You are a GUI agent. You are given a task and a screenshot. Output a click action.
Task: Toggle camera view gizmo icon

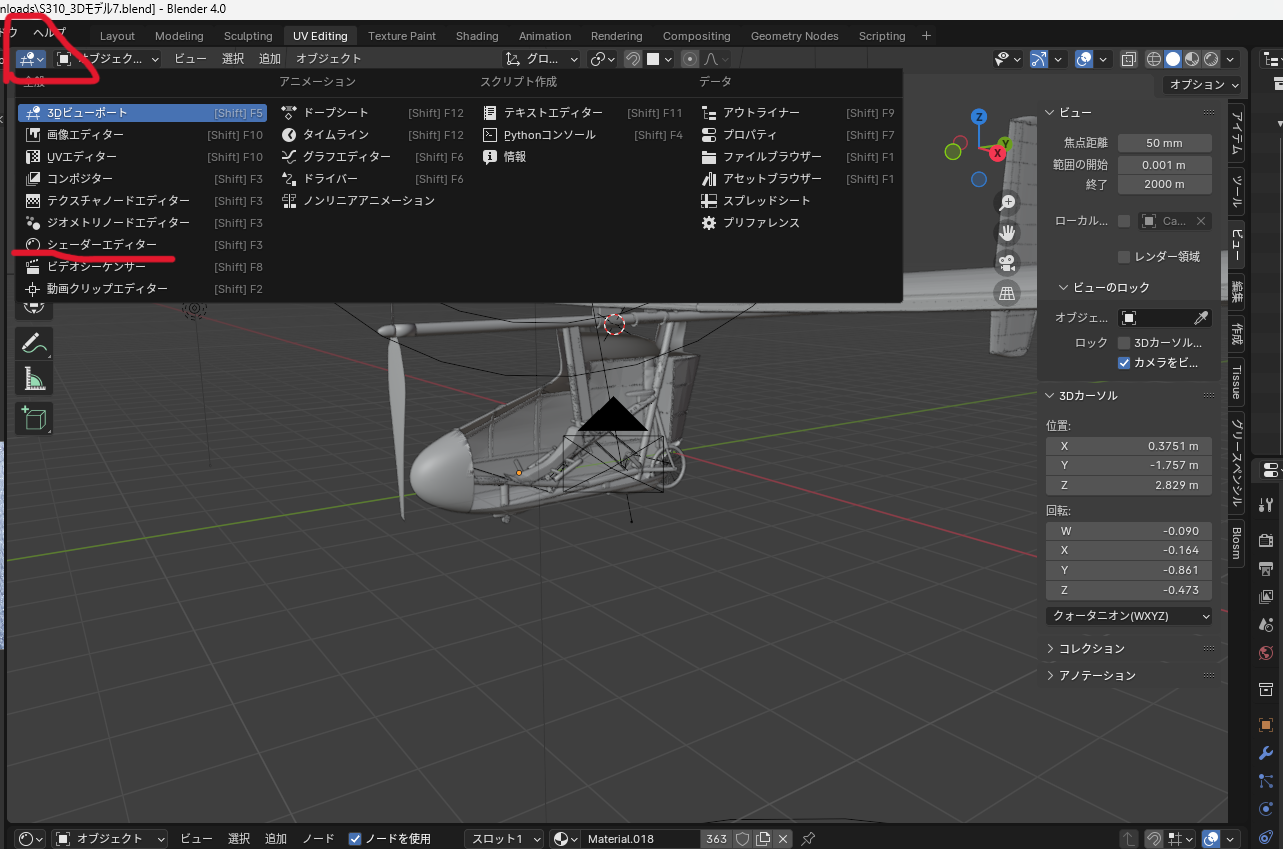[1007, 263]
